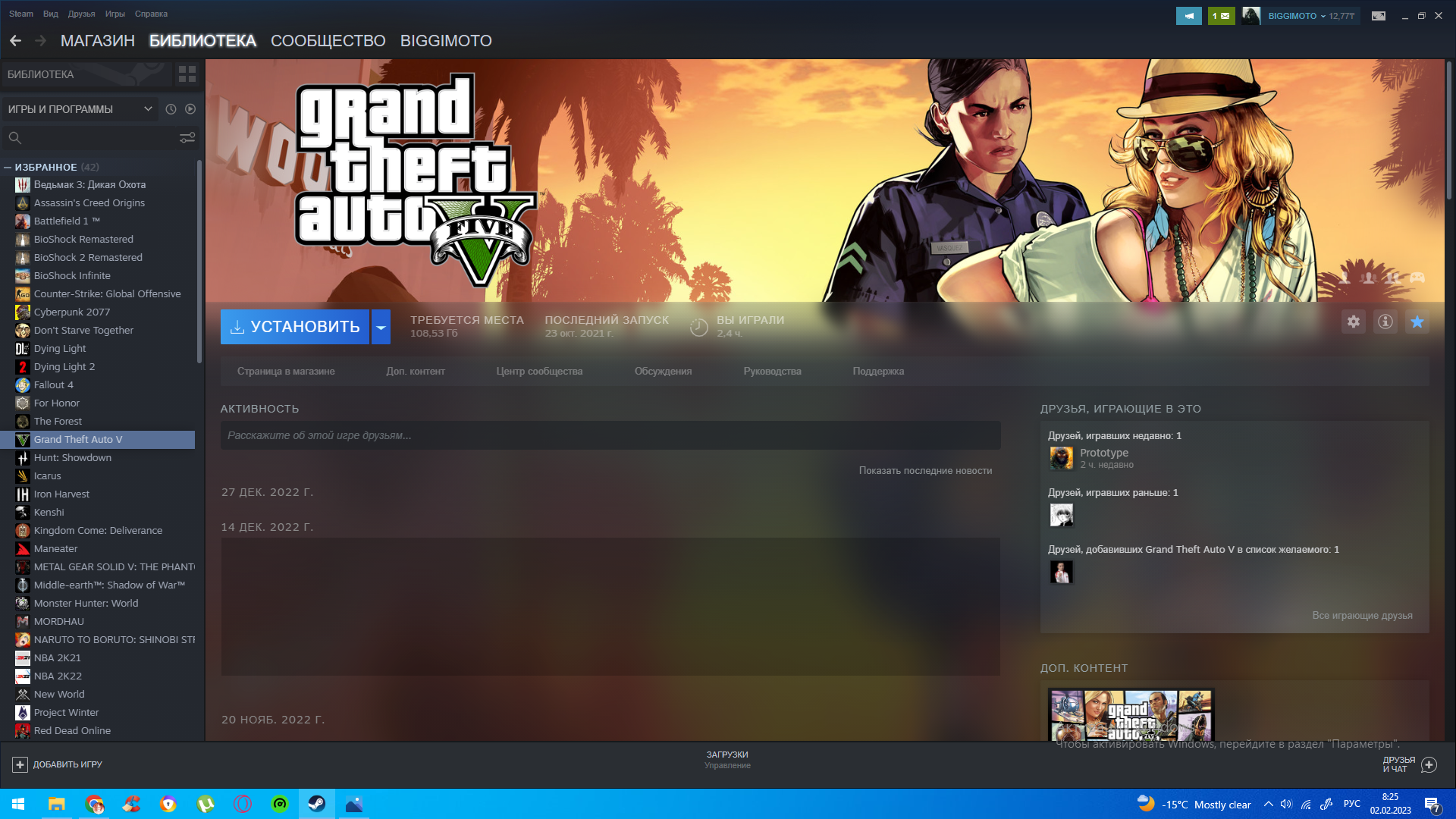
Task: Open the Steam taskbar icon
Action: pos(317,804)
